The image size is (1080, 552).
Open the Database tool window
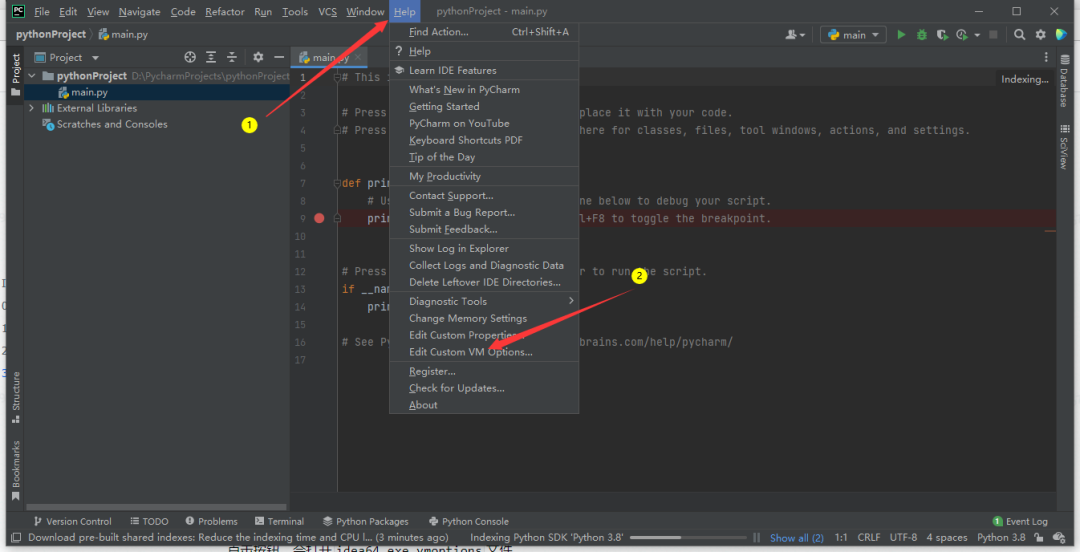(x=1065, y=81)
